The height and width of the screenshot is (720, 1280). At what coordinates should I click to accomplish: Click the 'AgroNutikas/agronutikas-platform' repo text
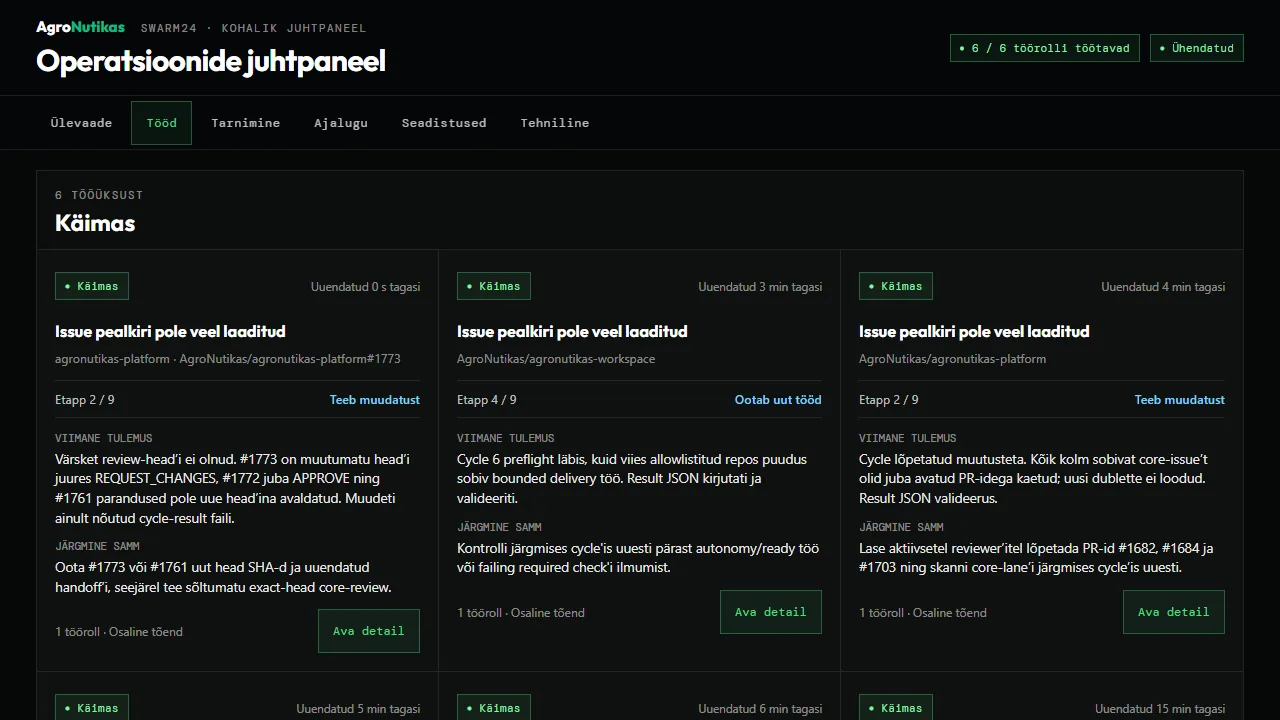(x=952, y=359)
